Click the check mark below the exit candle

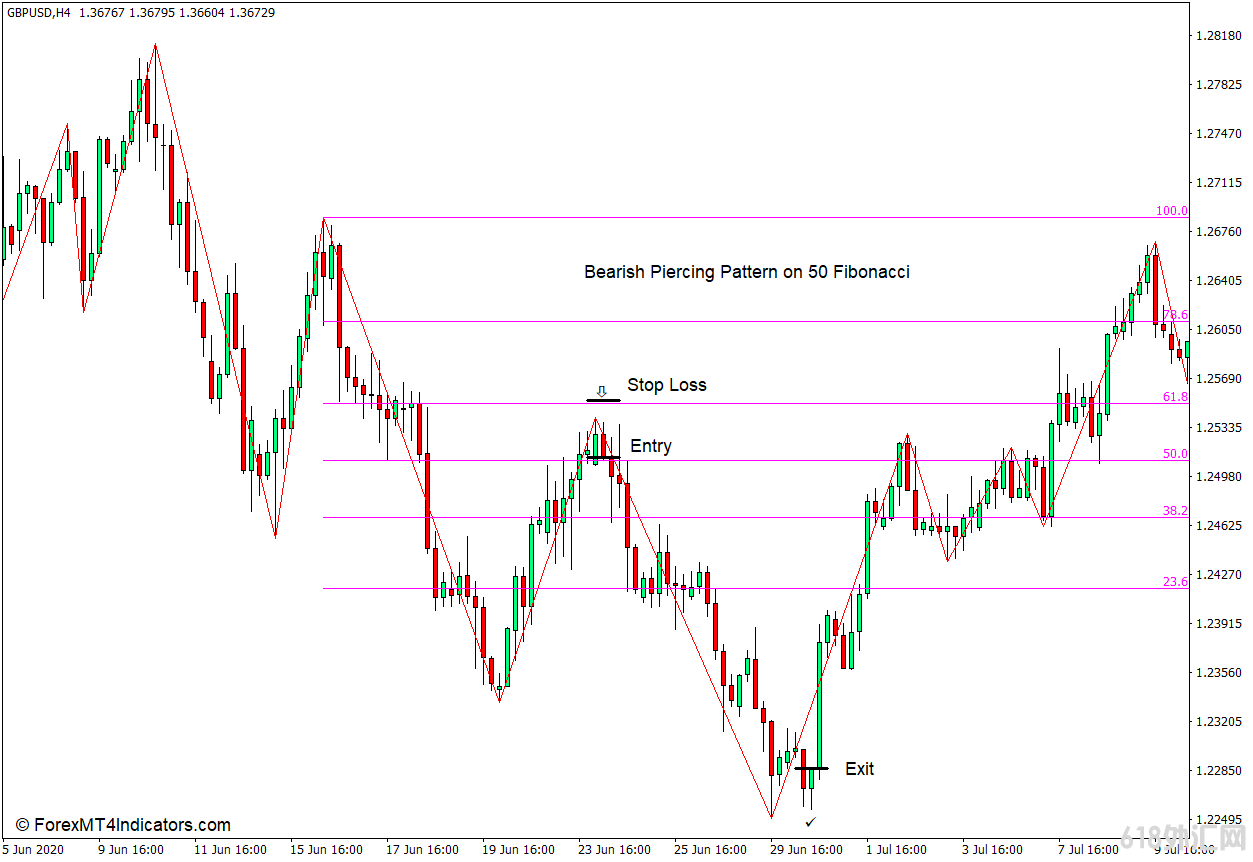810,821
